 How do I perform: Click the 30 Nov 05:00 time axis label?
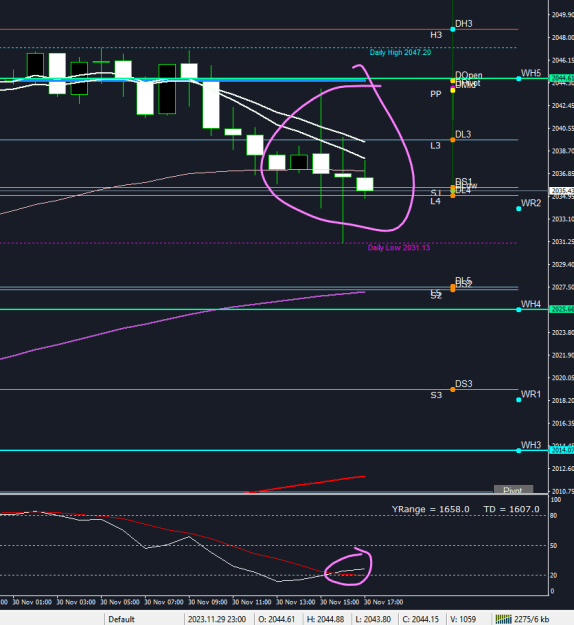120,602
